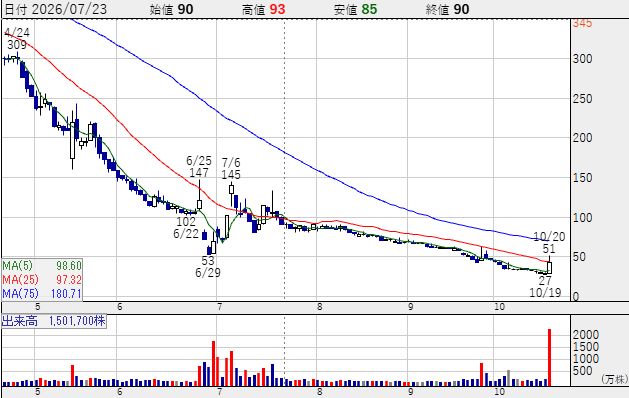The height and width of the screenshot is (398, 629).
Task: Click the date value 2026/07/23
Action: 69,9
